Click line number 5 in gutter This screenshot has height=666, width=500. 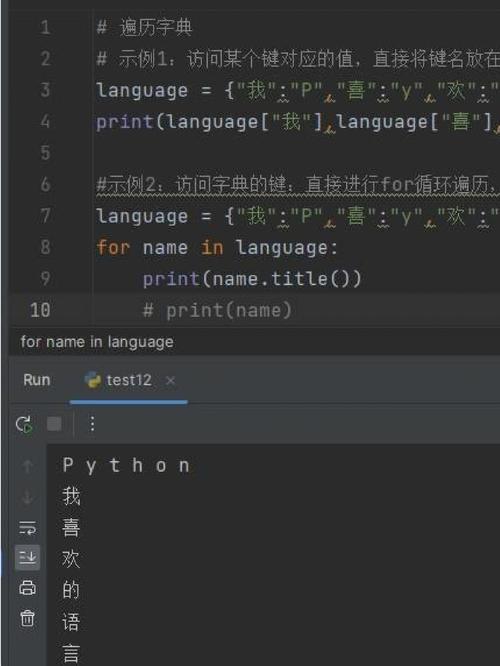(45, 153)
